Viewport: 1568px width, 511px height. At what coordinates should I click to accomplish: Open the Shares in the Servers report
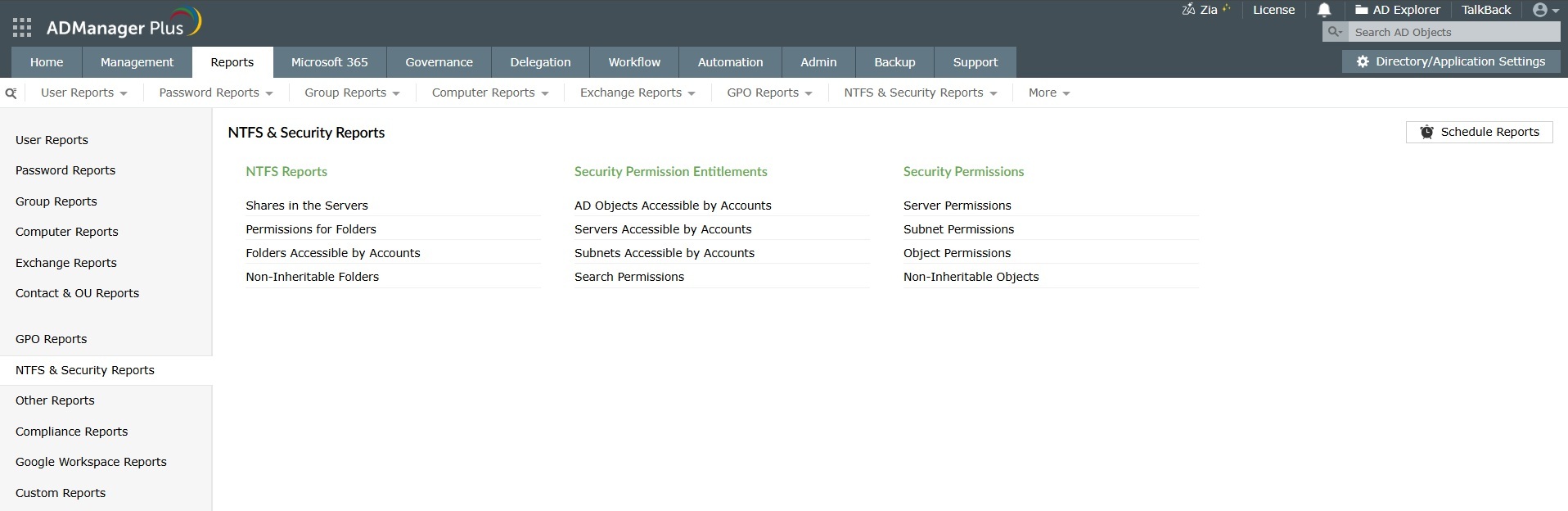click(x=307, y=206)
